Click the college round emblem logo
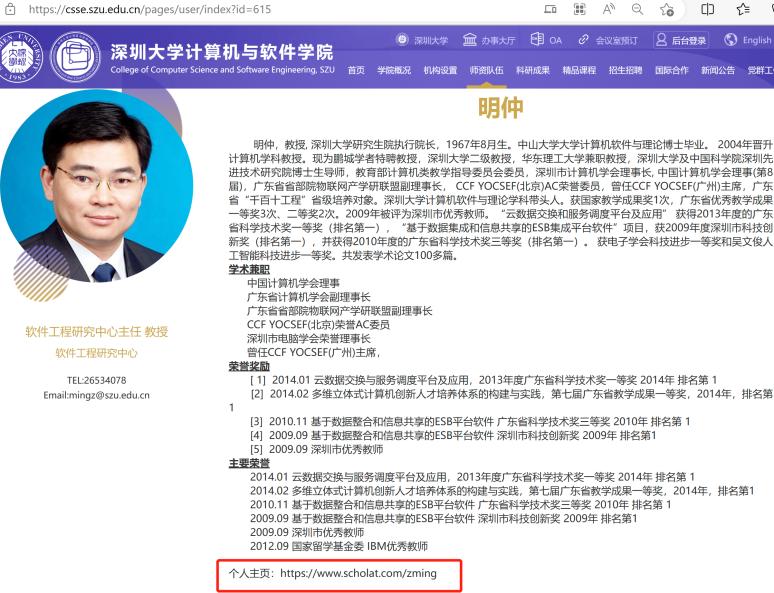Image resolution: width=774 pixels, height=593 pixels. 76,57
